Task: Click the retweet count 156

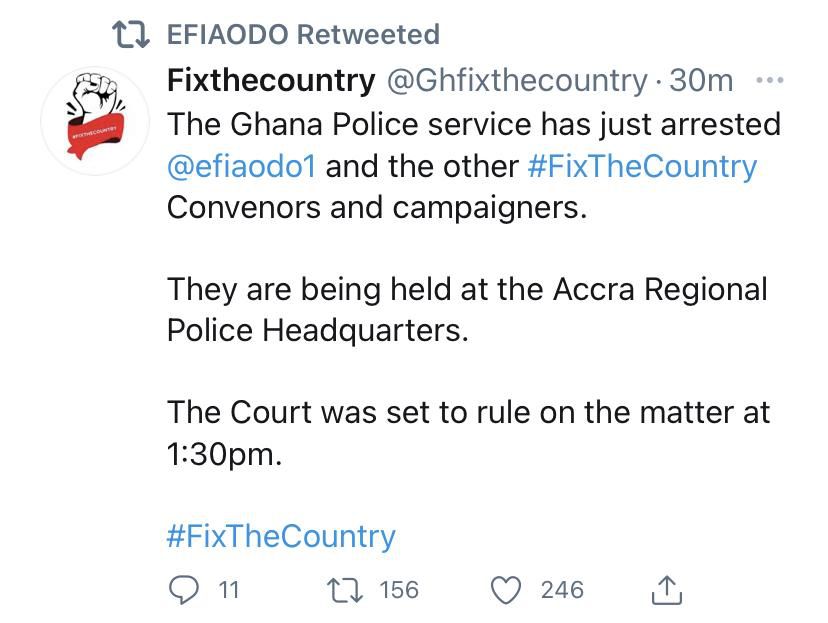Action: click(399, 590)
